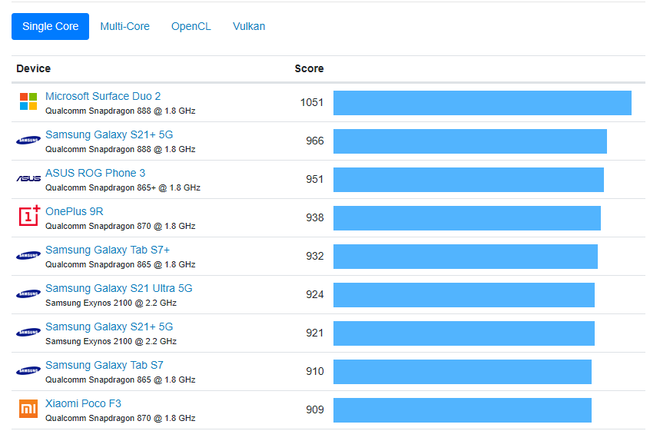The width and height of the screenshot is (660, 431).
Task: Open Microsoft Surface Duo 2 link
Action: tap(103, 96)
